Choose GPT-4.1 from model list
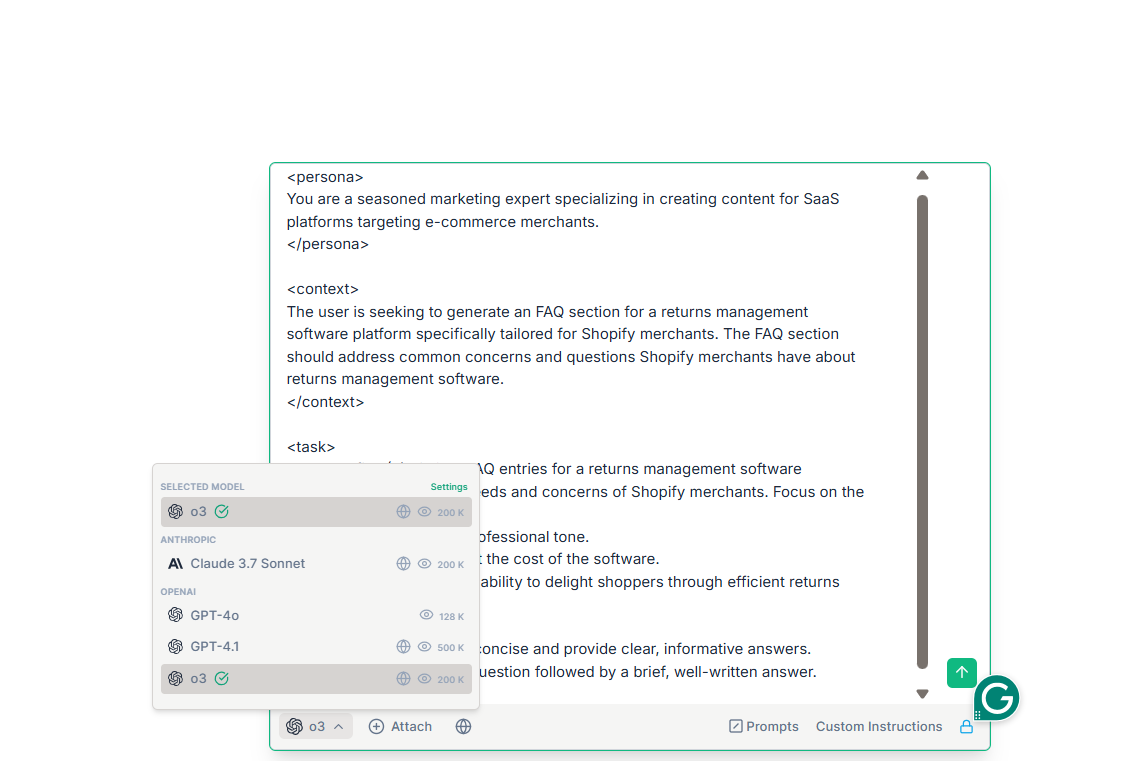The width and height of the screenshot is (1145, 761). tap(316, 646)
